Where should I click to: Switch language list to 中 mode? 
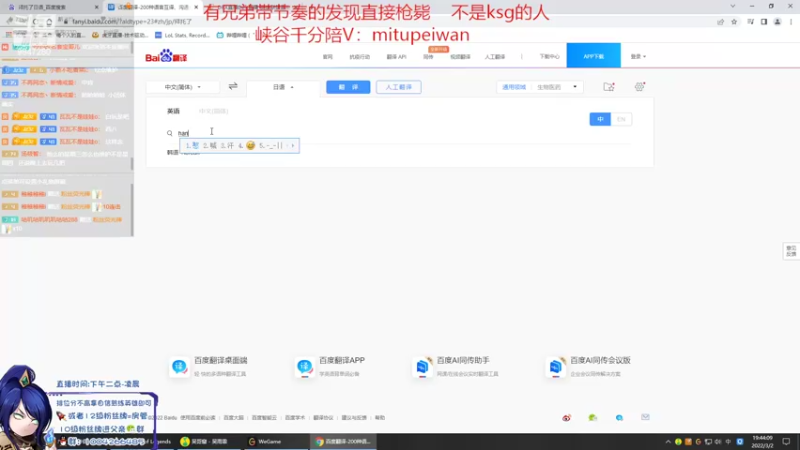[x=600, y=119]
